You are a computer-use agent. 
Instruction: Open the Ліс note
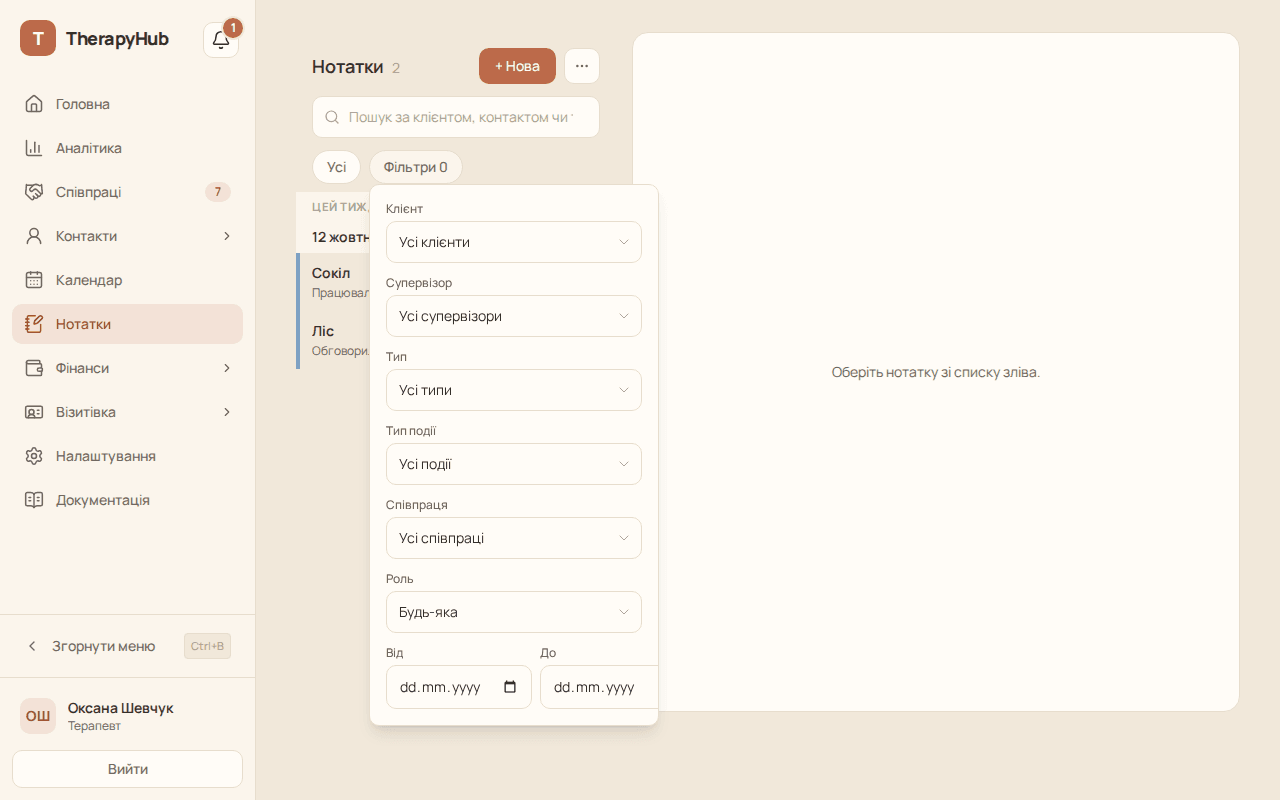(334, 340)
